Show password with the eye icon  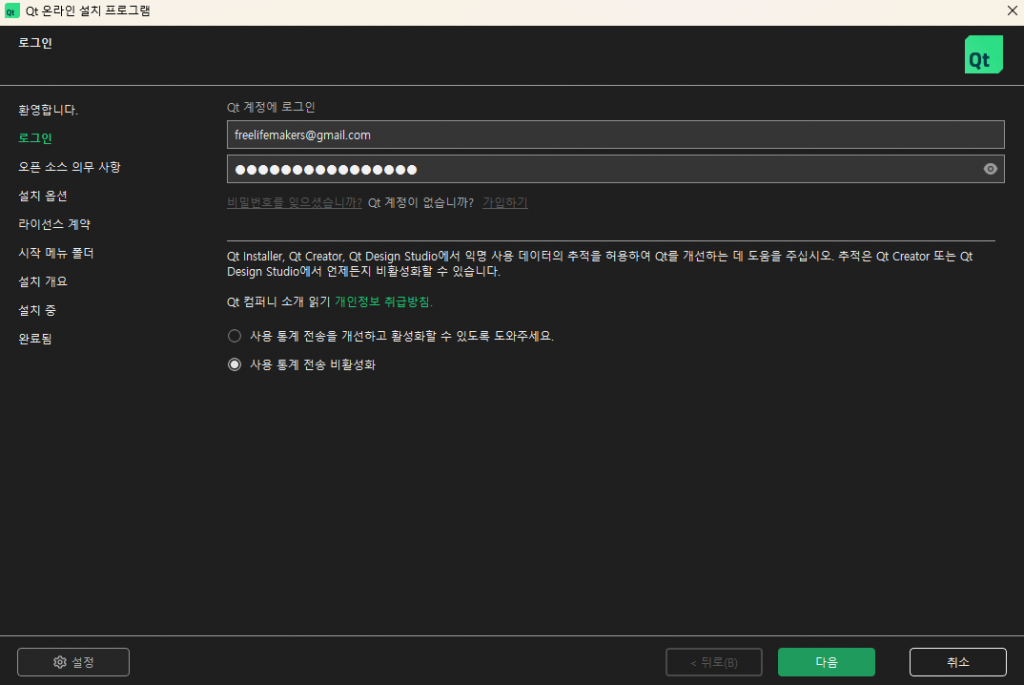990,169
